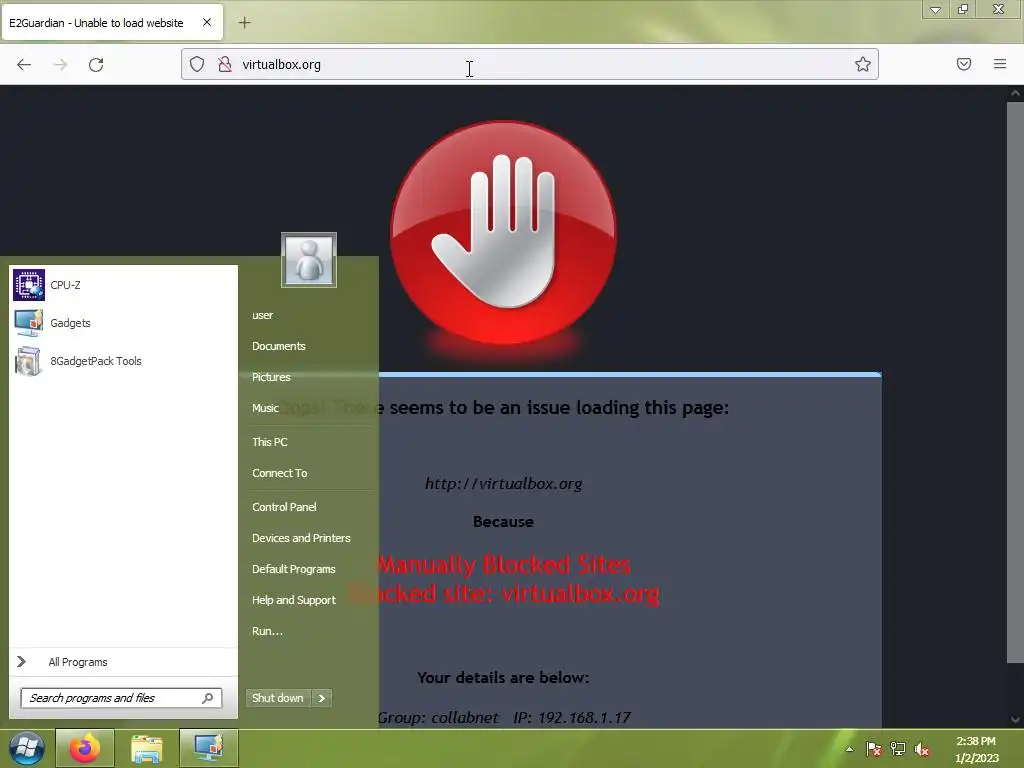Click 'Group: collabnet' text
The height and width of the screenshot is (768, 1024).
(438, 718)
